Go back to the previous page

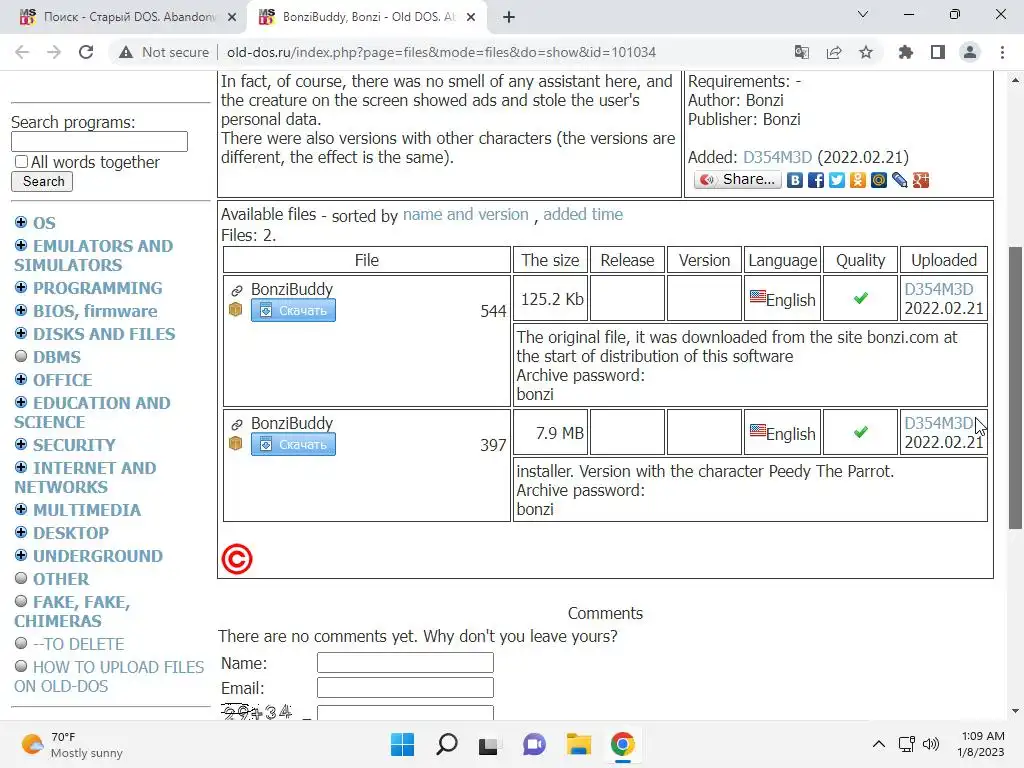point(22,52)
